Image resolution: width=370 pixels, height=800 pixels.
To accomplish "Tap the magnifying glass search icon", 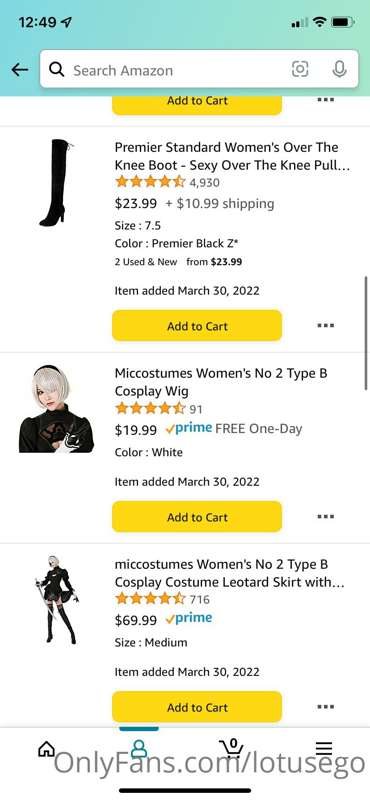I will (57, 69).
